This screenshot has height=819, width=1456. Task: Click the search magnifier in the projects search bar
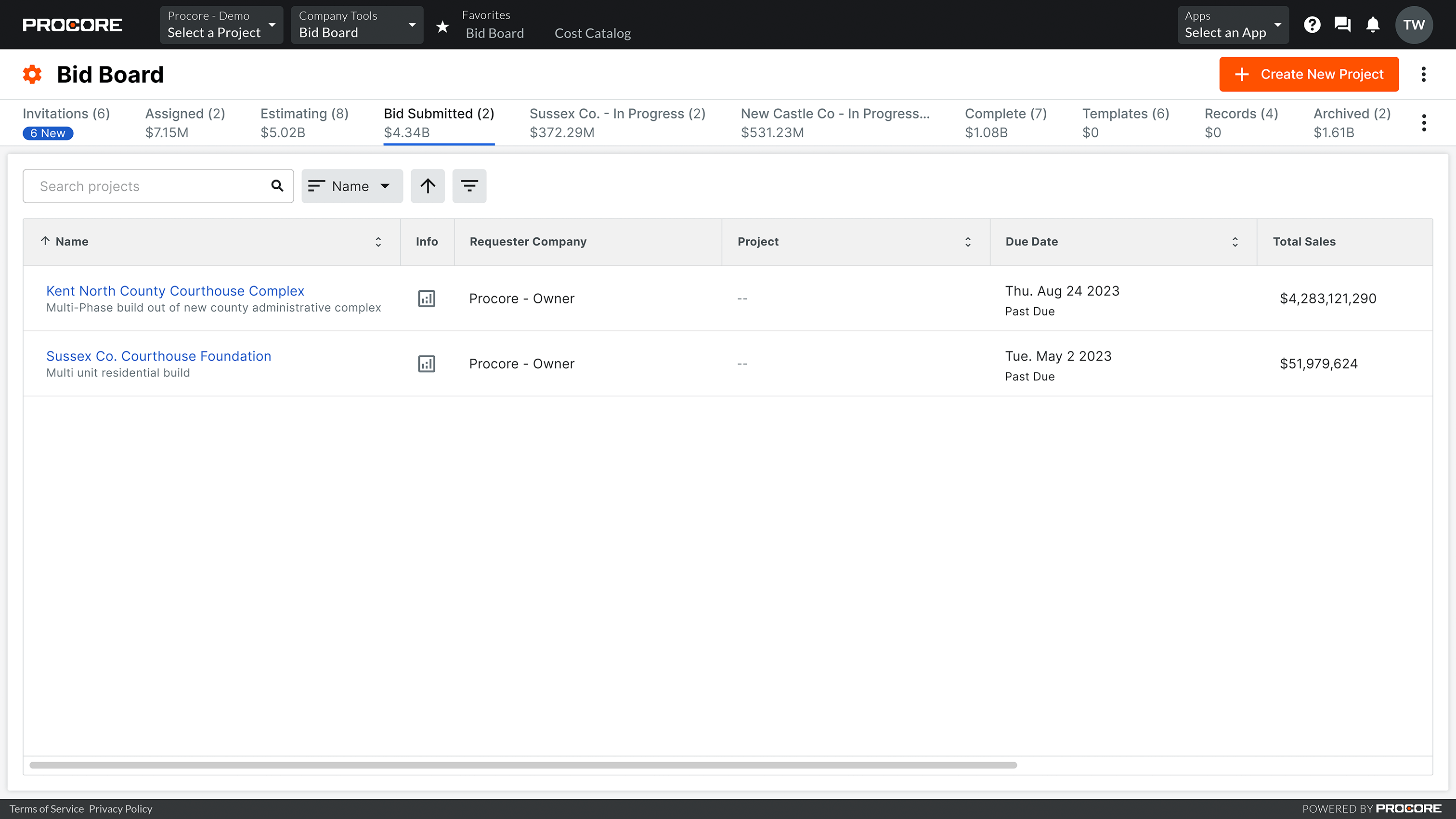(x=277, y=186)
